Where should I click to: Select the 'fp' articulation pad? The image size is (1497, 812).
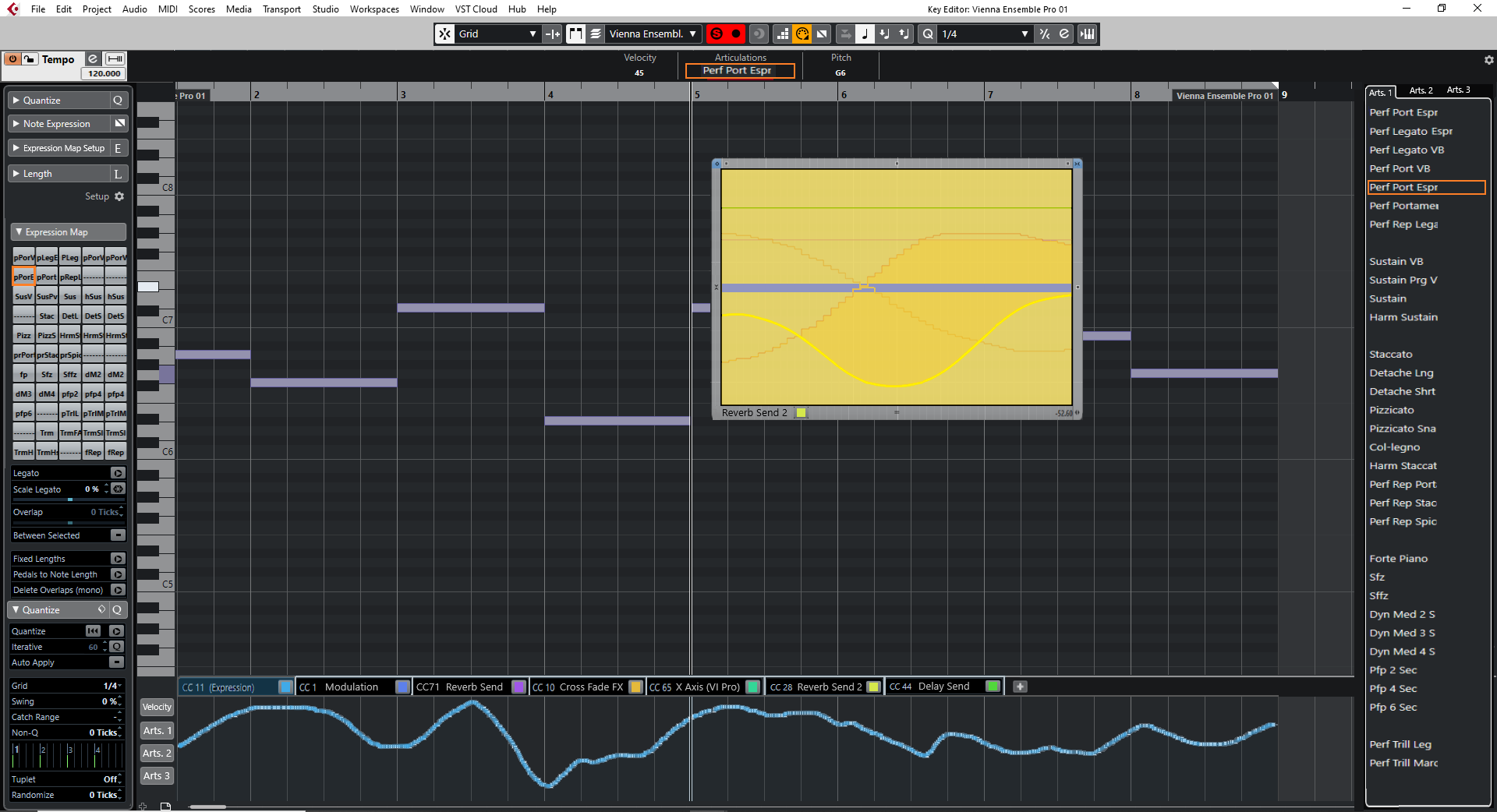point(24,375)
